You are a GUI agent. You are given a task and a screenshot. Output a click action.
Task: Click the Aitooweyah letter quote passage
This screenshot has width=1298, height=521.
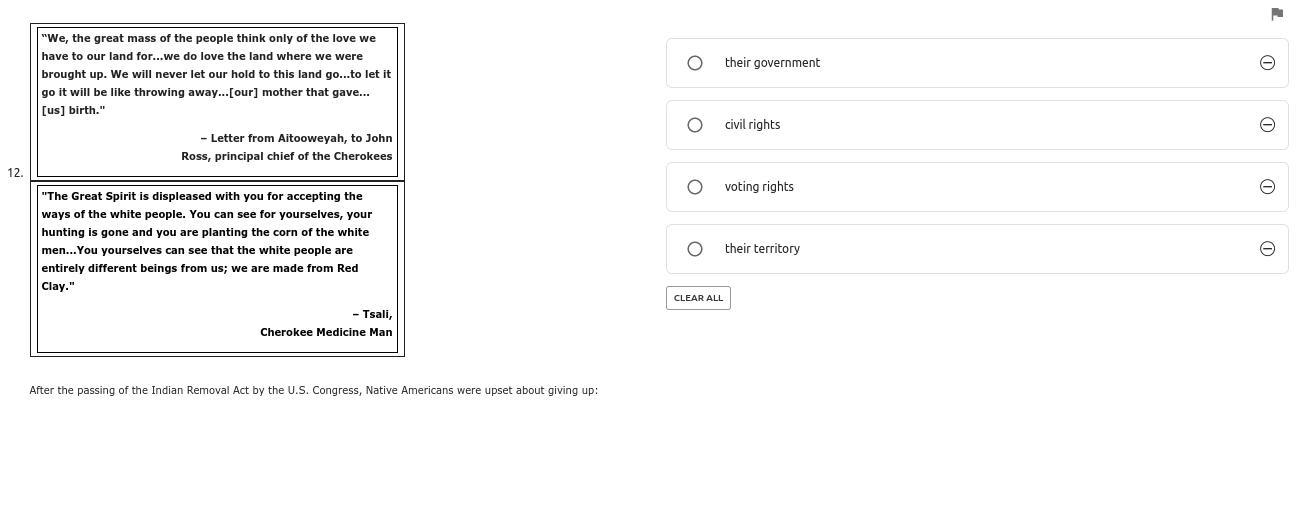(x=216, y=74)
